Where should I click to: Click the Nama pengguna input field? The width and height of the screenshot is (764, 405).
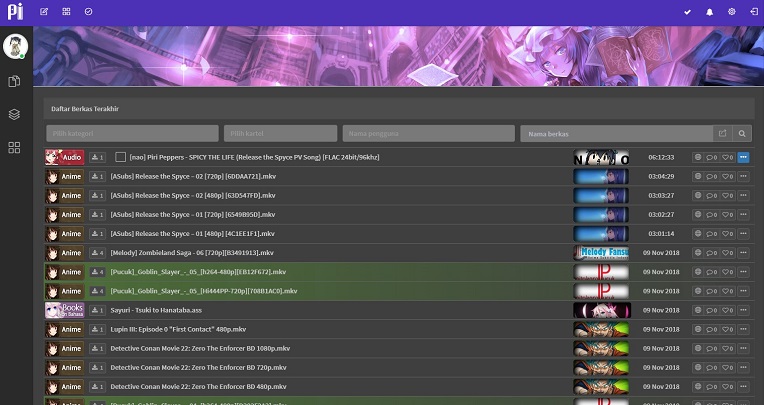[x=429, y=134]
